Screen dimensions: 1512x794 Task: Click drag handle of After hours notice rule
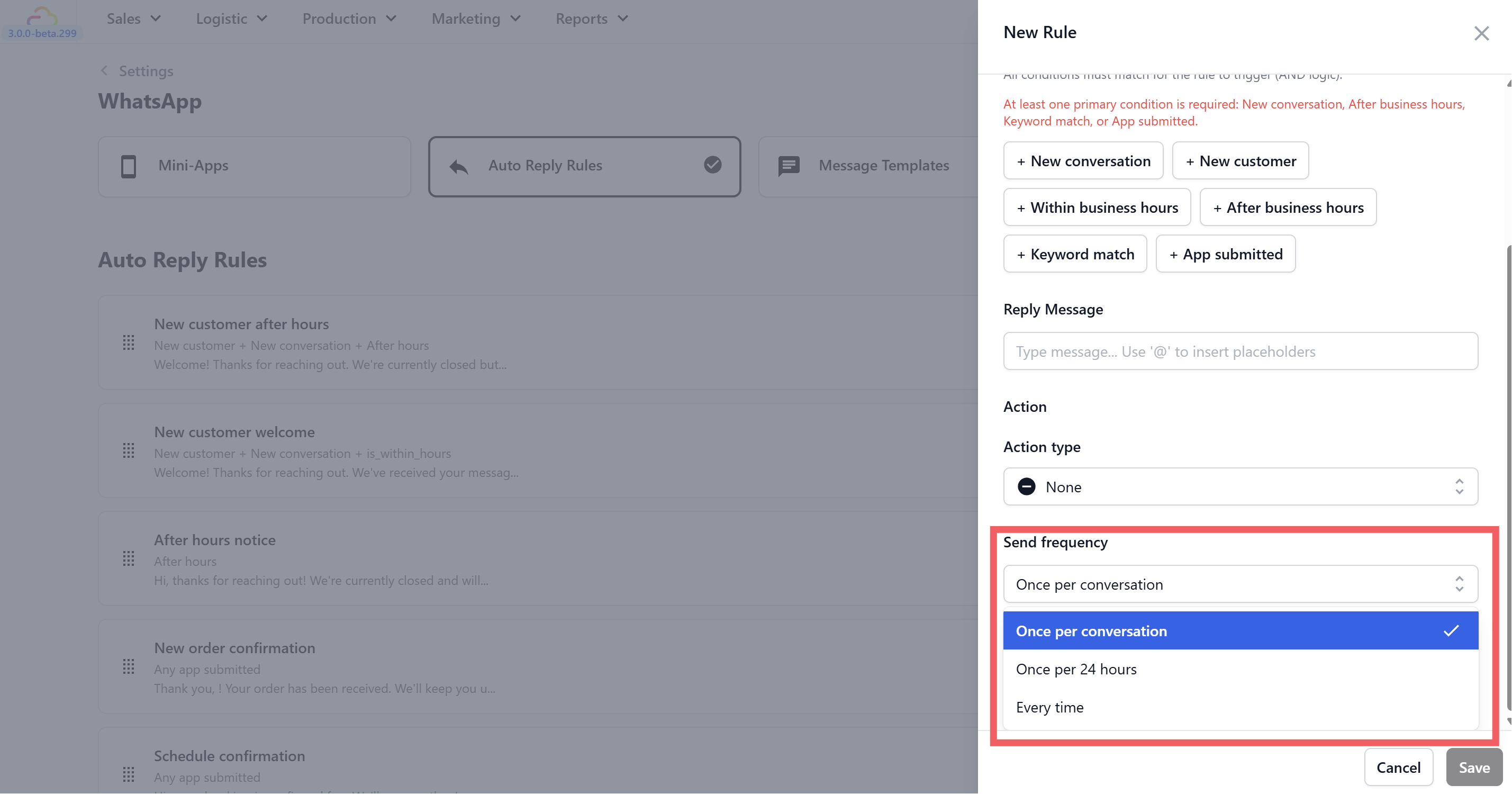(x=129, y=558)
